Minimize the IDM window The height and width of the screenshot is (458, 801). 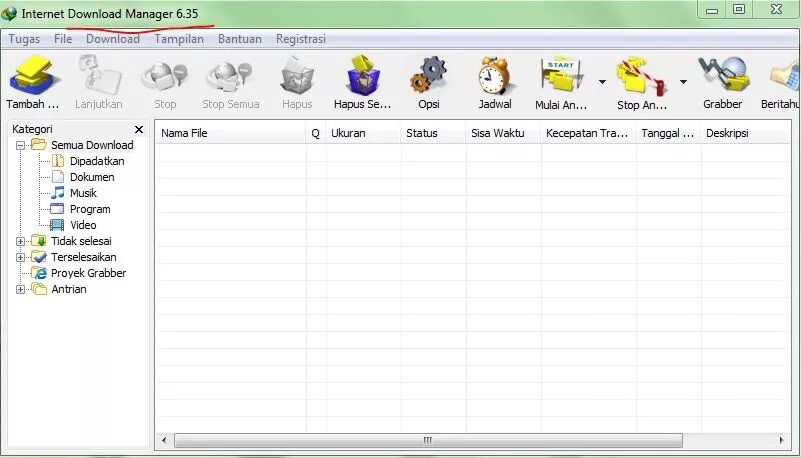tap(712, 10)
